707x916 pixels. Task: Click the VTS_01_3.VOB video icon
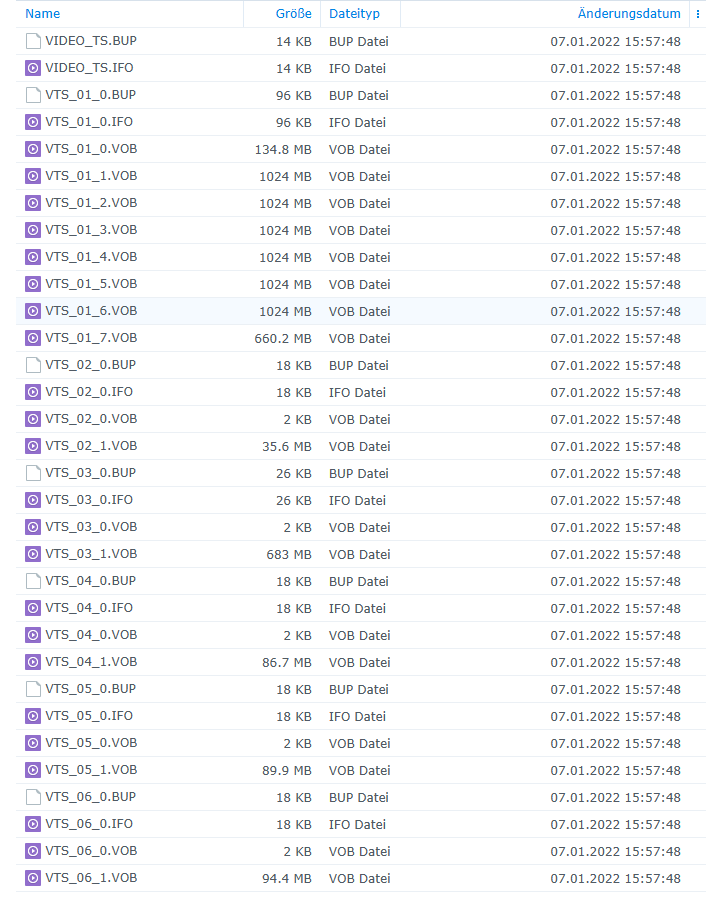[x=33, y=230]
